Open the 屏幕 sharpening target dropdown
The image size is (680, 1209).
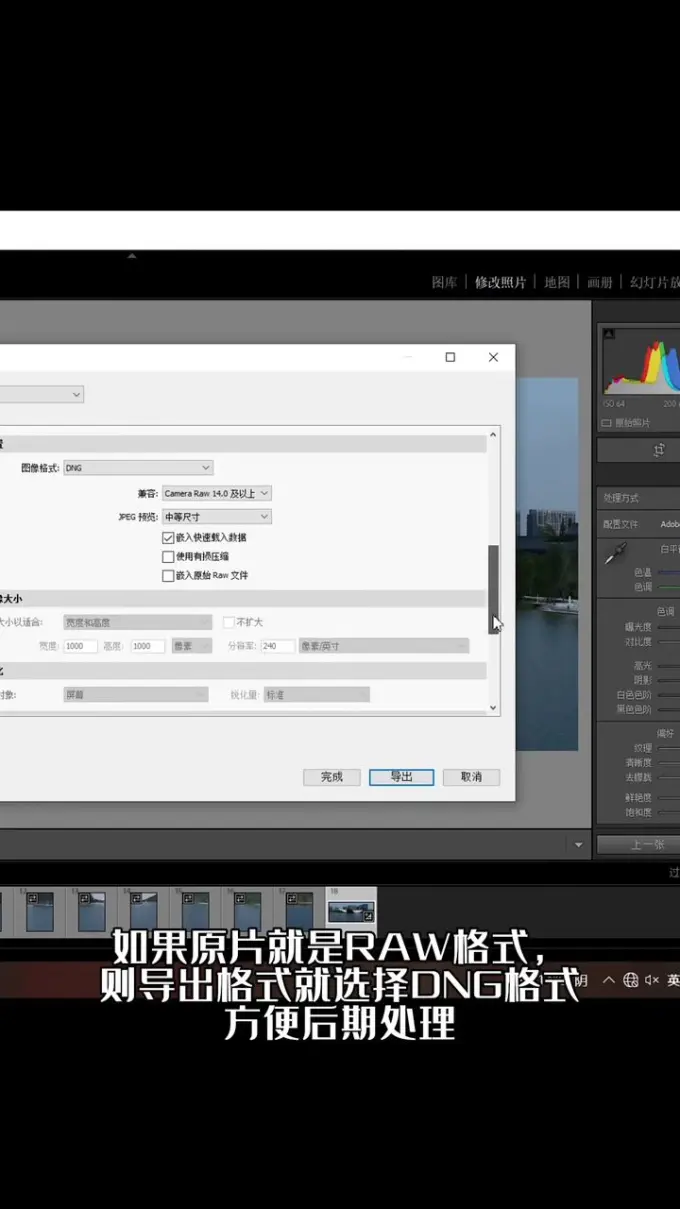click(x=135, y=694)
